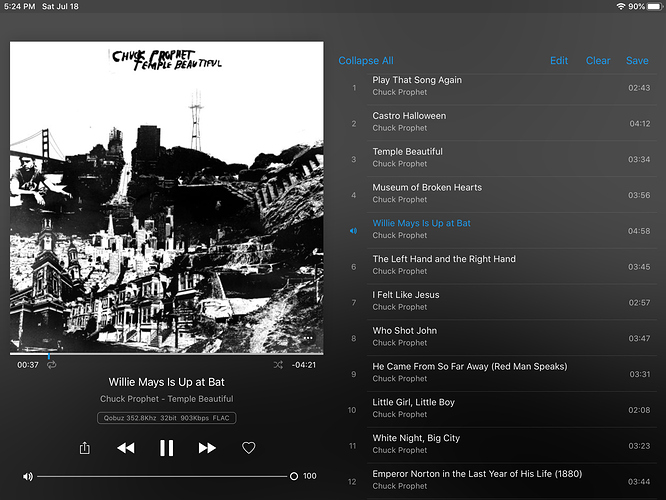
Task: Tap the Temple Beautiful album cover
Action: pyautogui.click(x=166, y=198)
